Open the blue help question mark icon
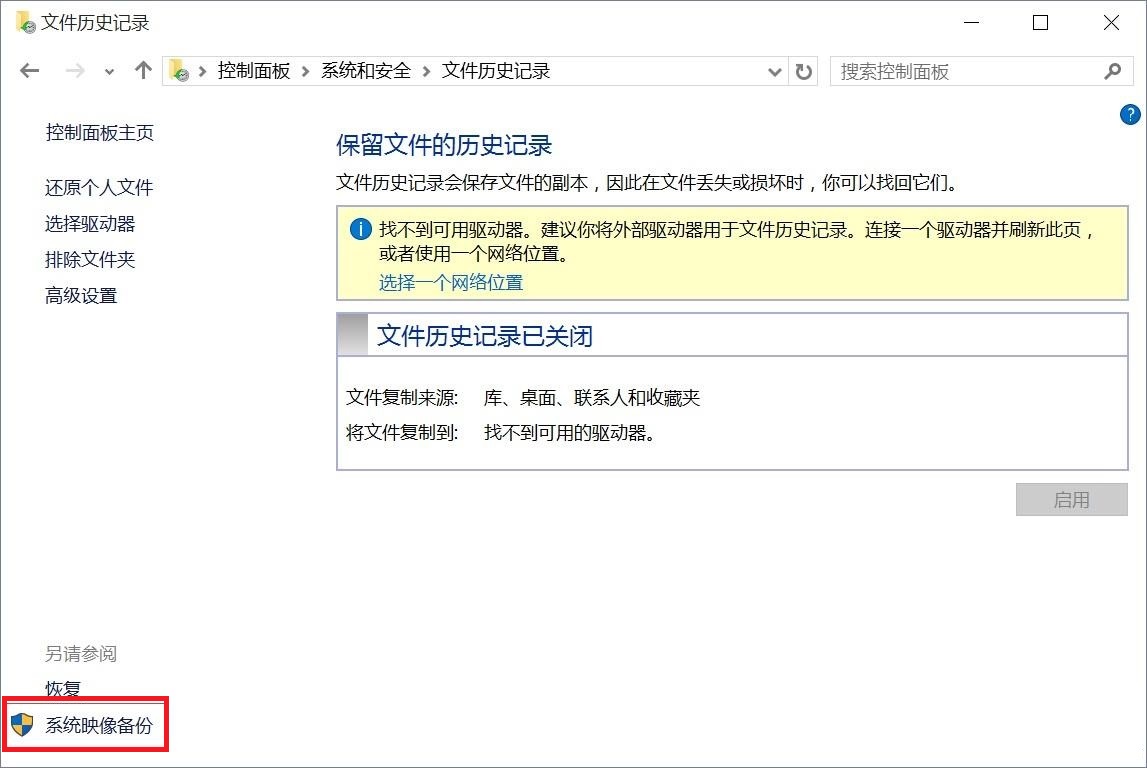This screenshot has width=1147, height=768. [x=1131, y=115]
